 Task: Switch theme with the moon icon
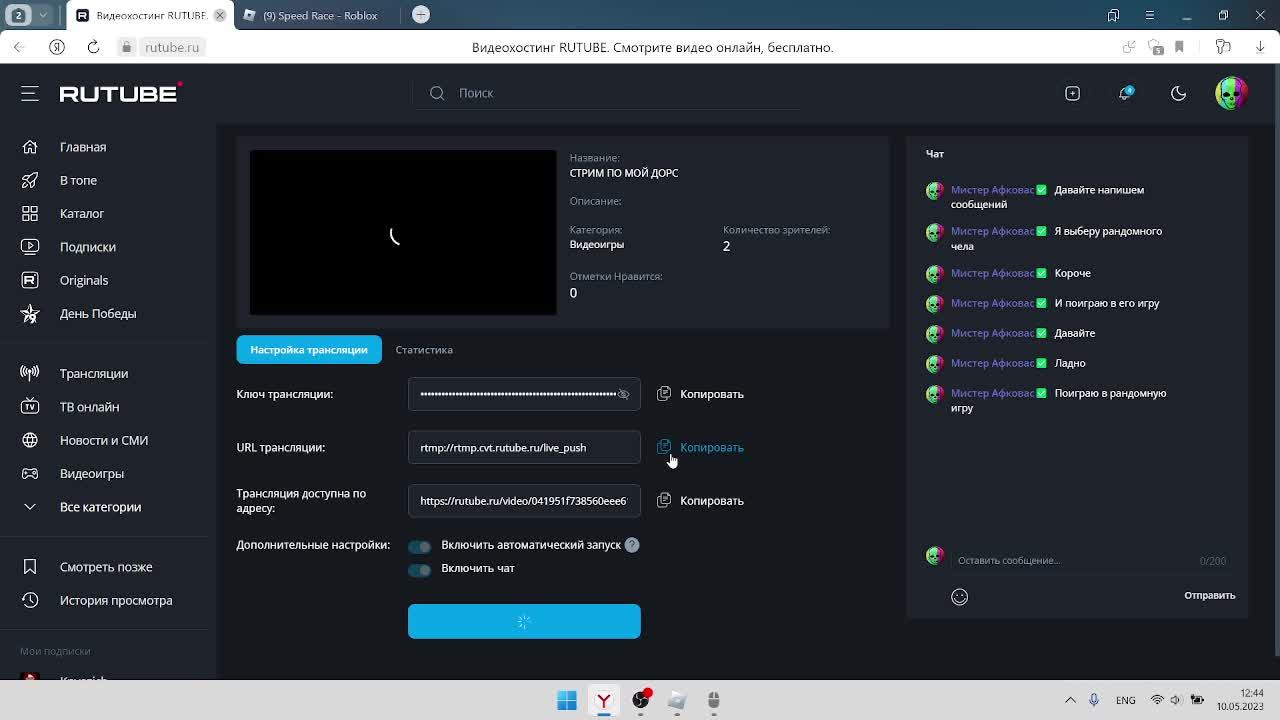point(1178,93)
